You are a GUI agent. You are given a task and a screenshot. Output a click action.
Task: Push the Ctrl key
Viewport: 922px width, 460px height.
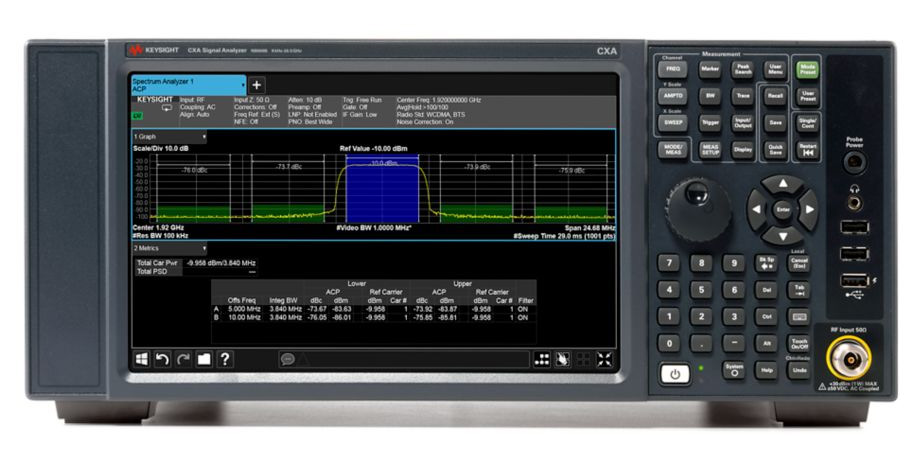[x=766, y=316]
